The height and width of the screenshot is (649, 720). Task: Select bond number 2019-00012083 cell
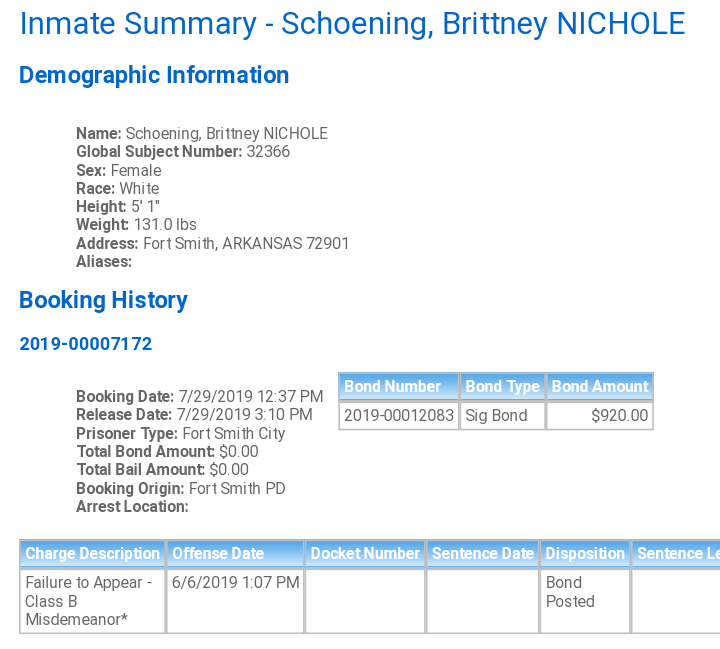tap(399, 416)
